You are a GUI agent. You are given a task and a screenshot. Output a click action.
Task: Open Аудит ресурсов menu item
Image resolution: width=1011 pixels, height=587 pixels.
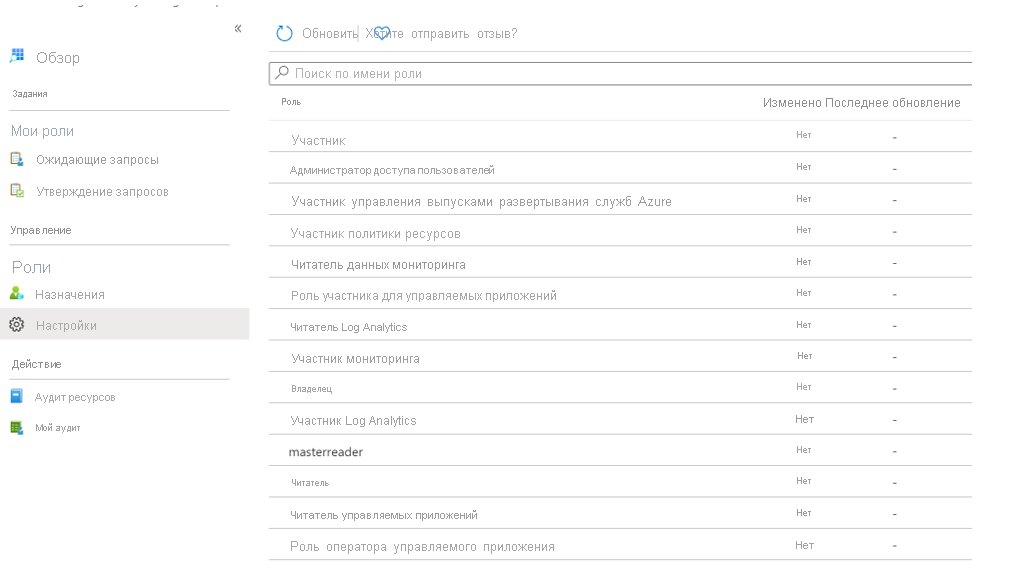(x=75, y=397)
